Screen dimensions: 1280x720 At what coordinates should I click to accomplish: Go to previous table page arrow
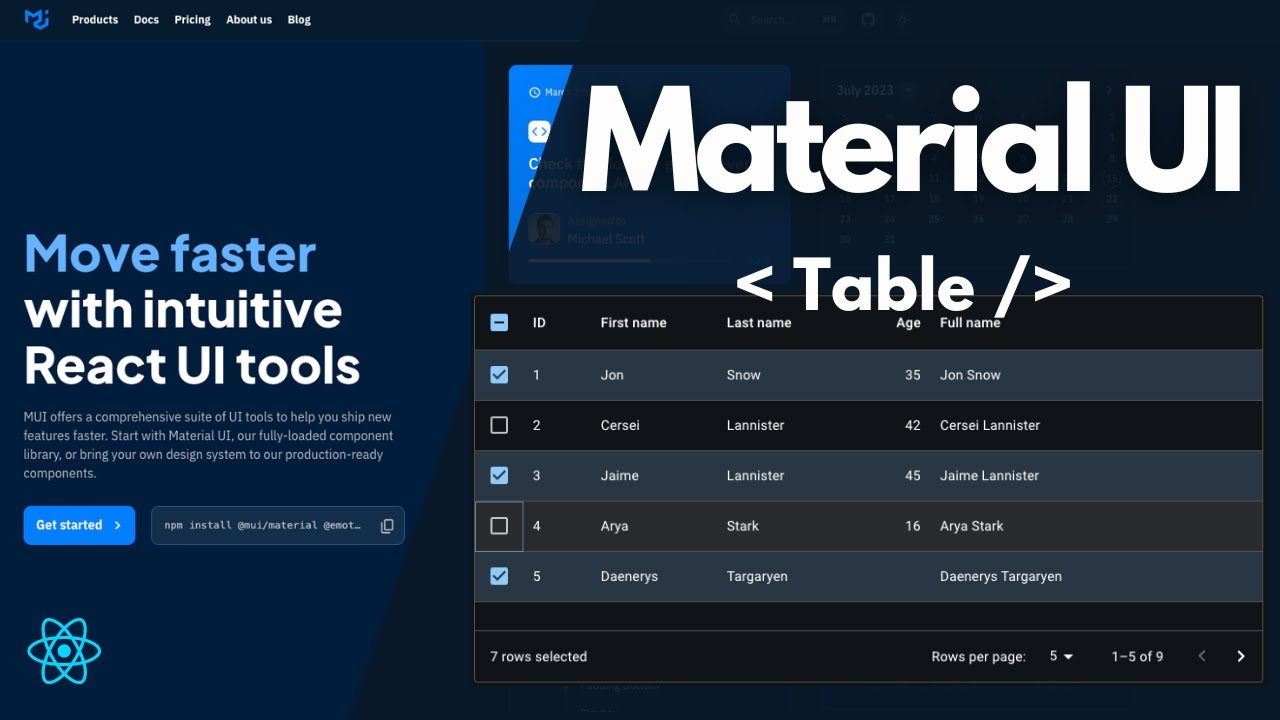tap(1202, 656)
